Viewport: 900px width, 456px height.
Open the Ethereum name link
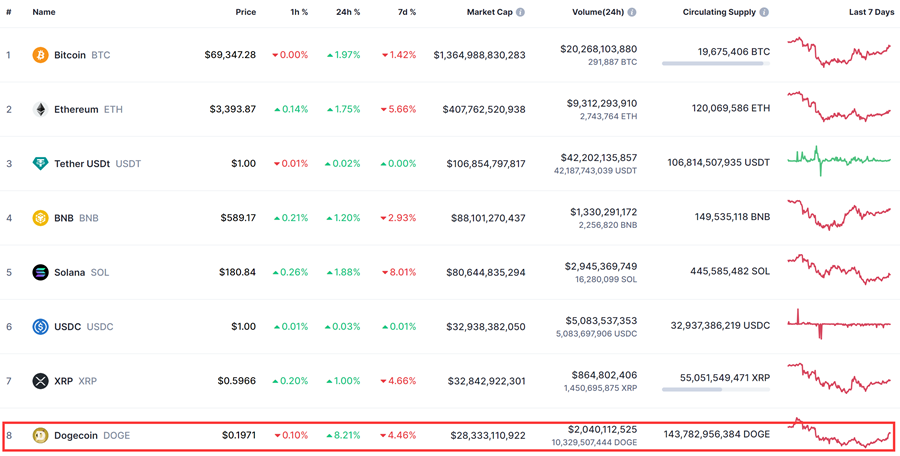tap(76, 109)
